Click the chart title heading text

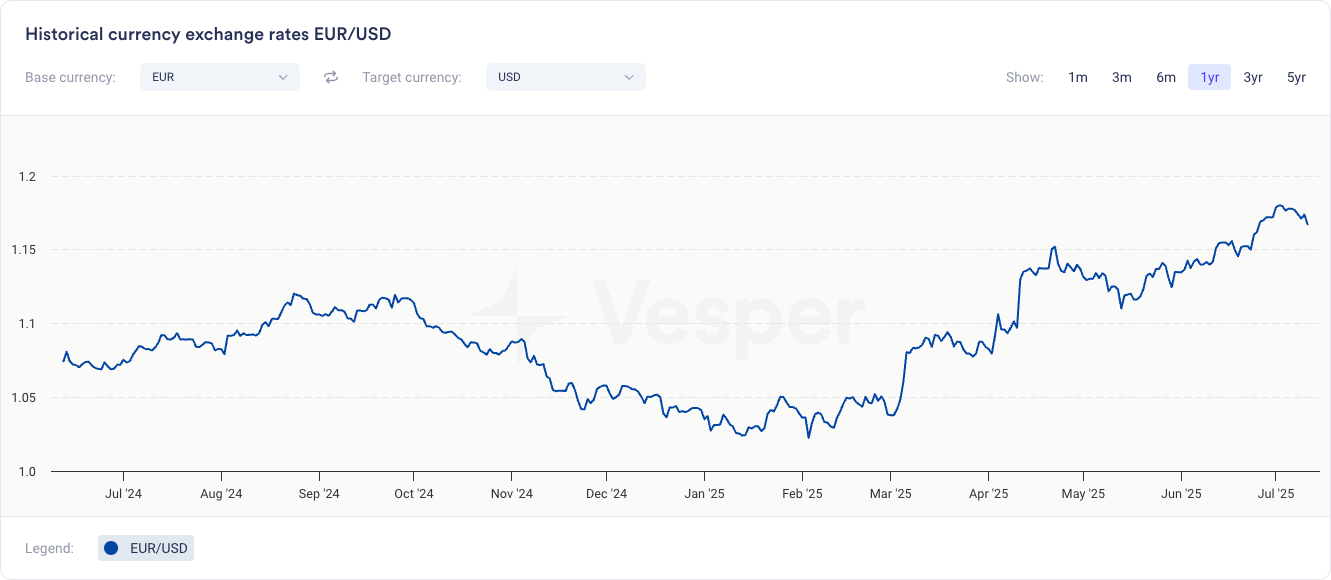(x=208, y=34)
